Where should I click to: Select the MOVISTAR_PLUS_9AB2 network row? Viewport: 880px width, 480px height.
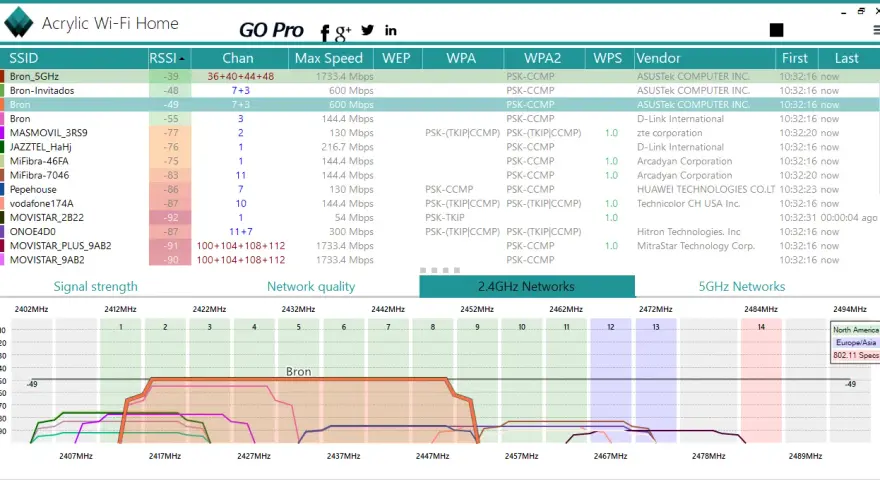(x=440, y=245)
